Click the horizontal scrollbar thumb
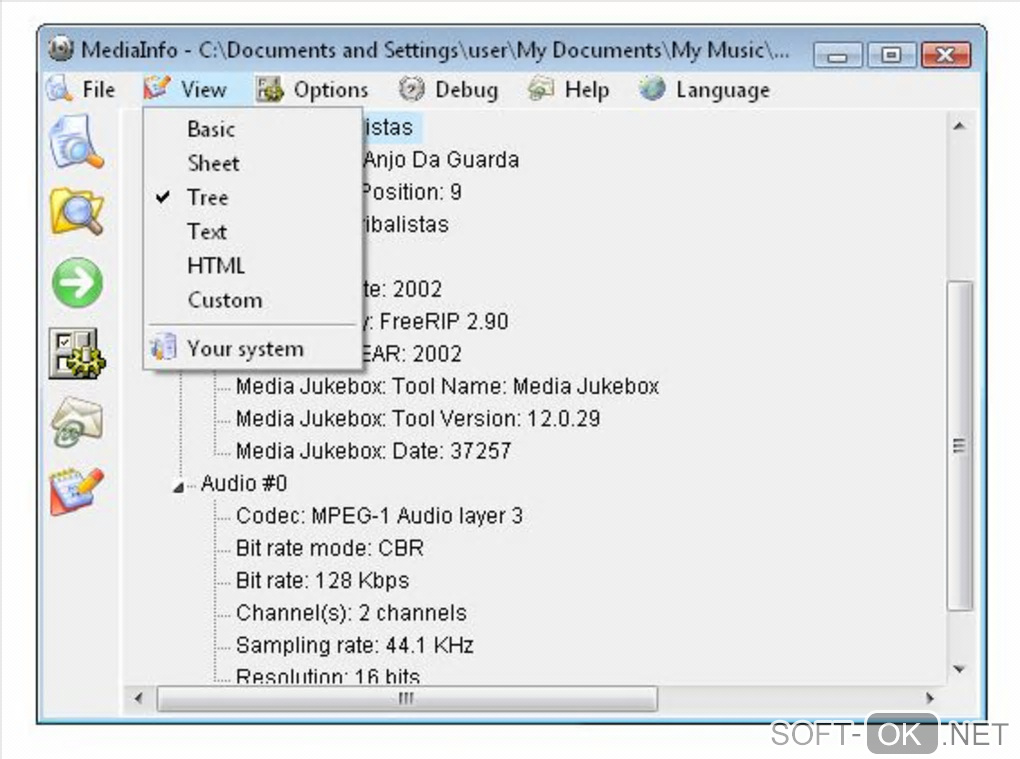Image resolution: width=1020 pixels, height=759 pixels. click(x=407, y=699)
